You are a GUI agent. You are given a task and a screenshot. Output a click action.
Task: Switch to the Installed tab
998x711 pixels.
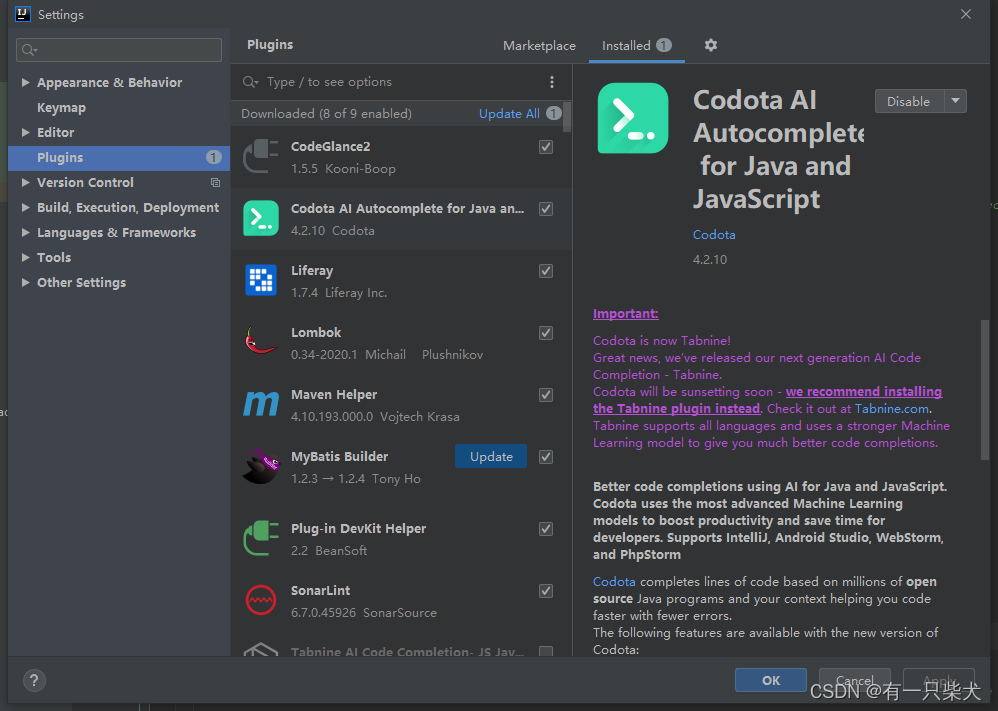pyautogui.click(x=626, y=46)
